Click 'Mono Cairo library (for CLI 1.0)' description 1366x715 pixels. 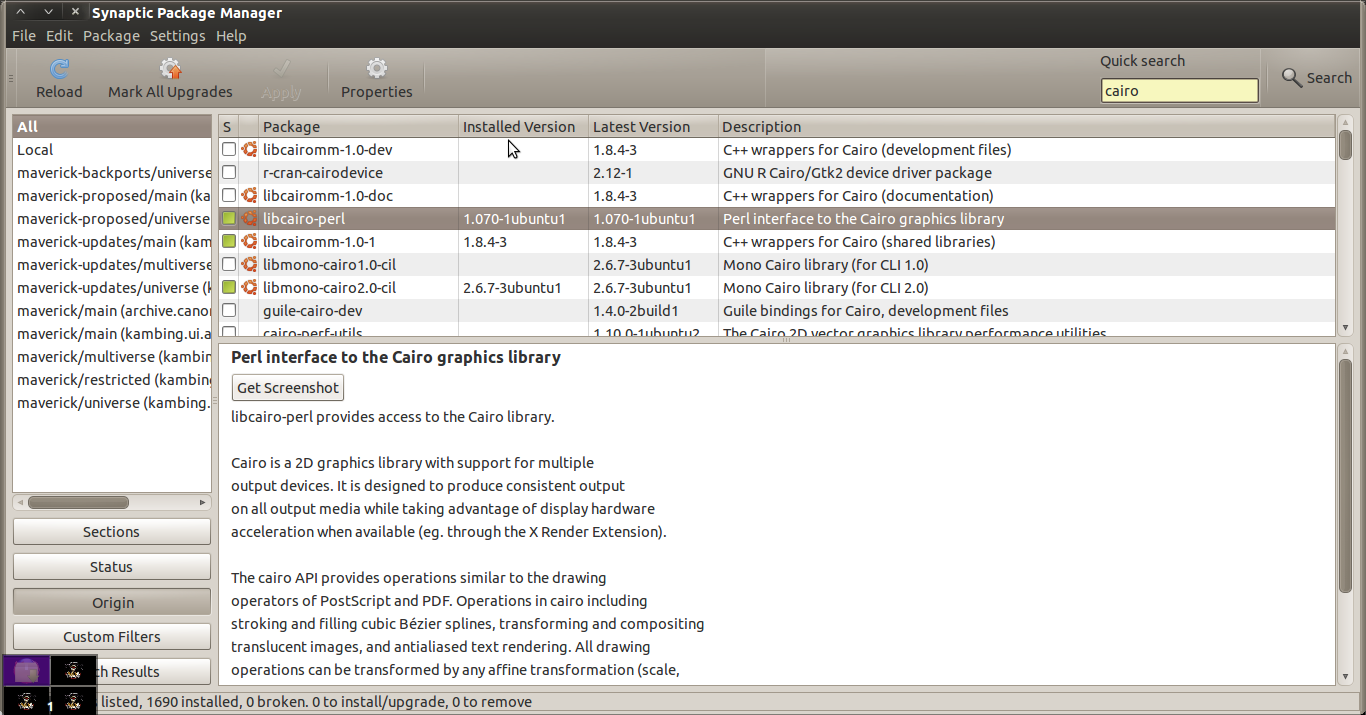pyautogui.click(x=826, y=265)
